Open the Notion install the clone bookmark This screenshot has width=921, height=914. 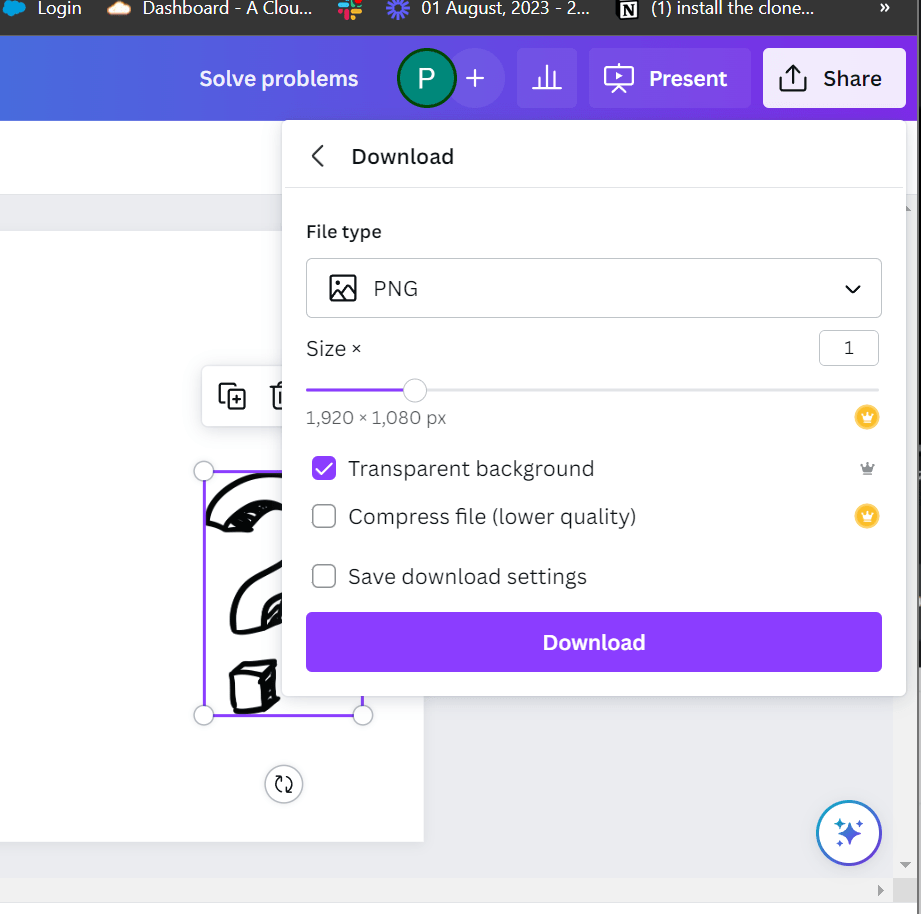point(717,9)
